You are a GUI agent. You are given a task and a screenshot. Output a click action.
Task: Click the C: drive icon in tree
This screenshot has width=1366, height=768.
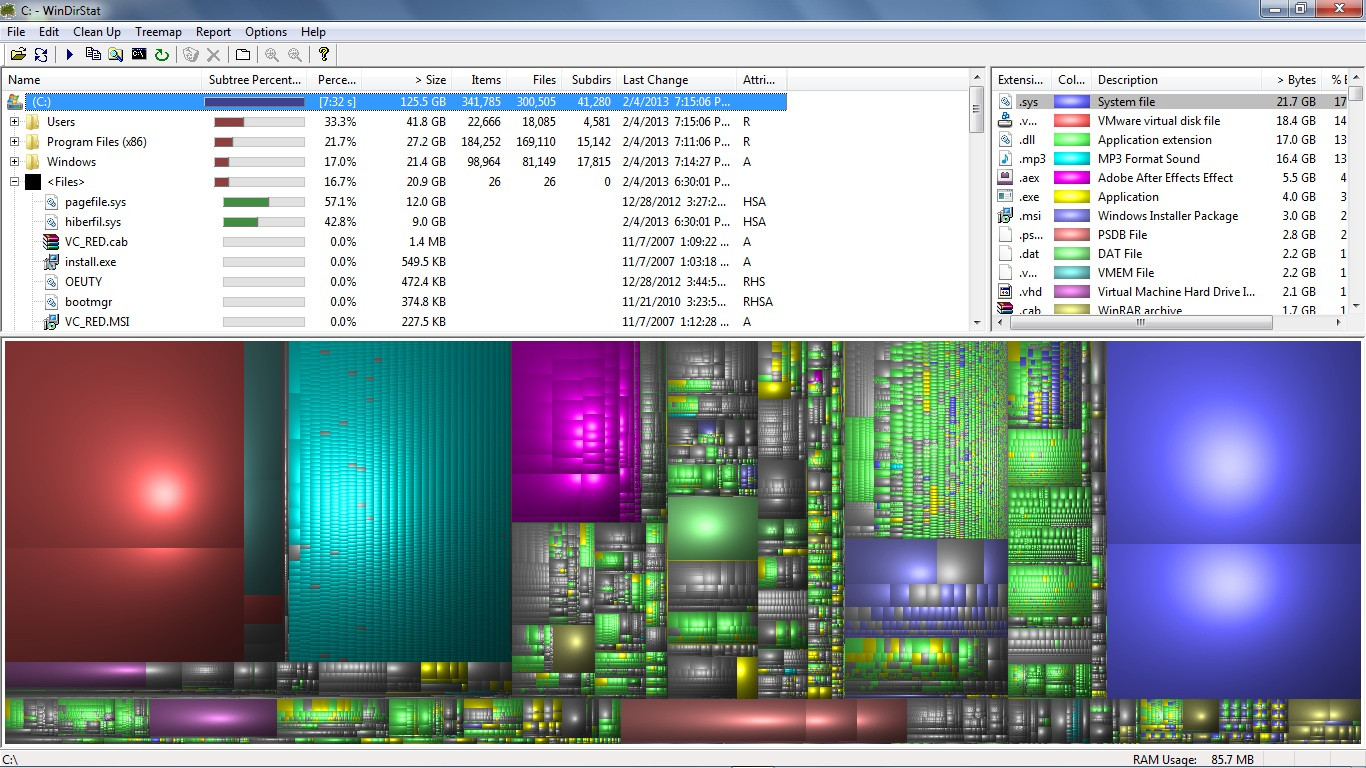[14, 102]
